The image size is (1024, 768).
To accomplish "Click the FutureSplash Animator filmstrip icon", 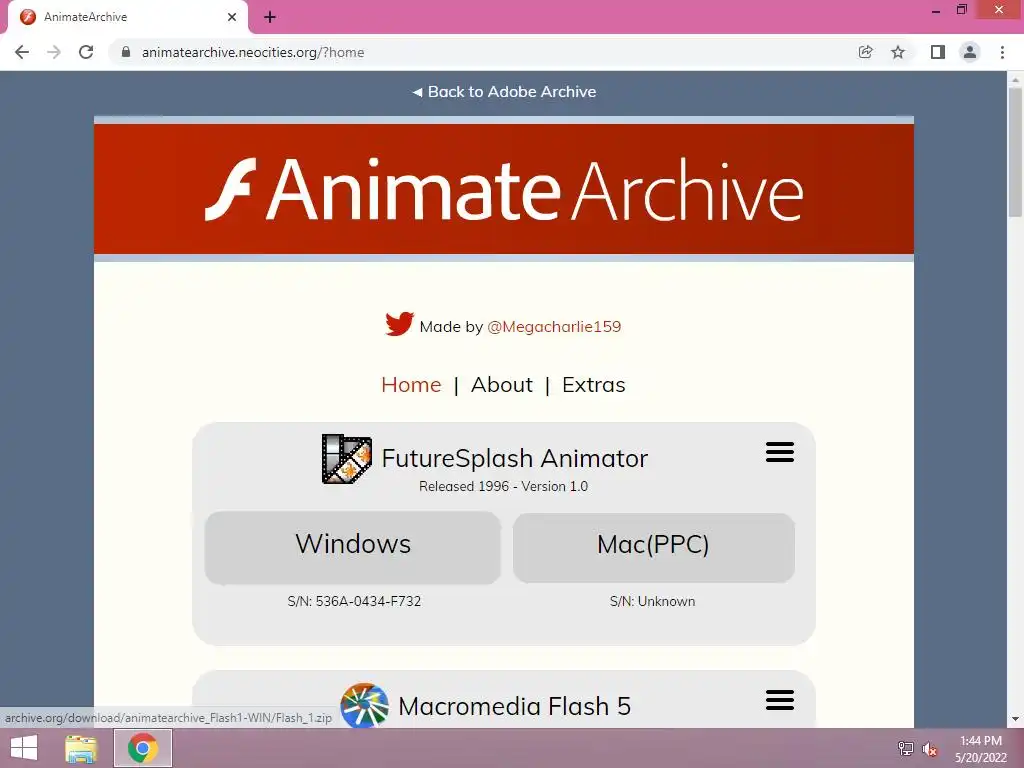I will [347, 459].
